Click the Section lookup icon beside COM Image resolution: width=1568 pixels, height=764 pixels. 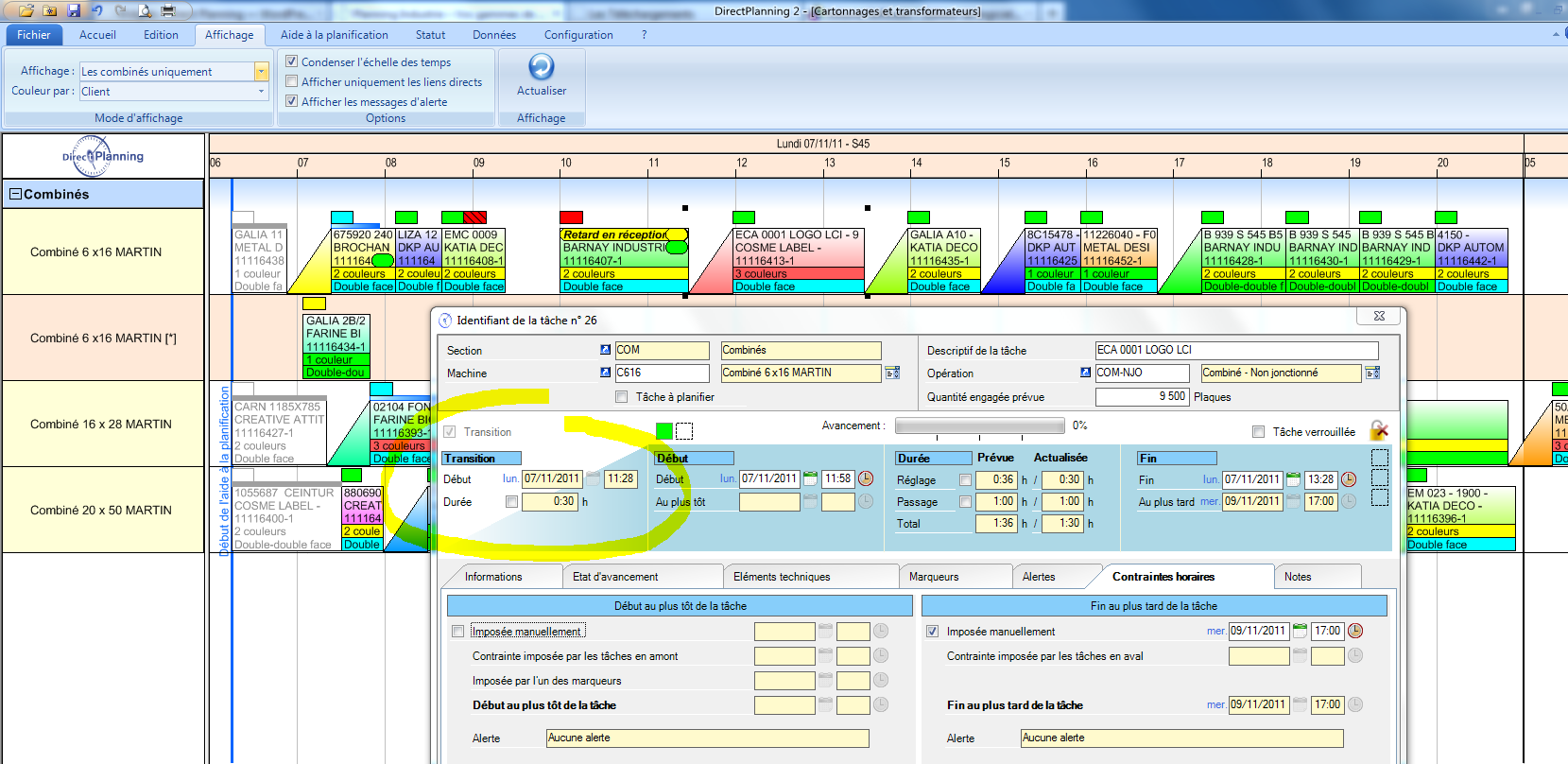tap(606, 350)
